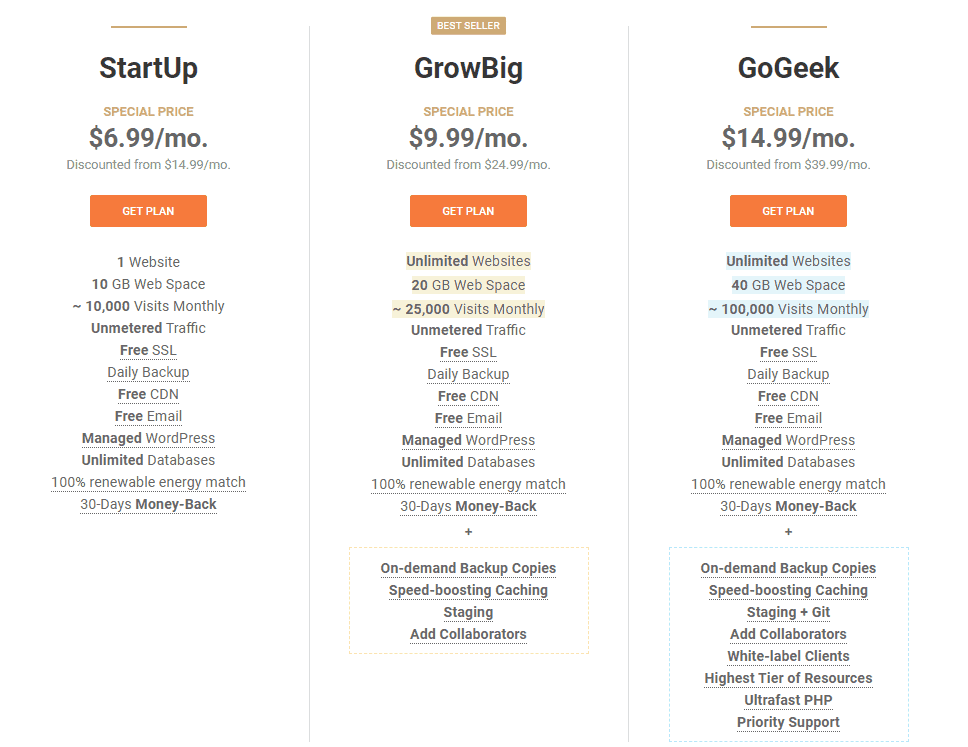Click StartUp's 10,000 Visits Monthly link
The height and width of the screenshot is (747, 968).
pos(148,306)
